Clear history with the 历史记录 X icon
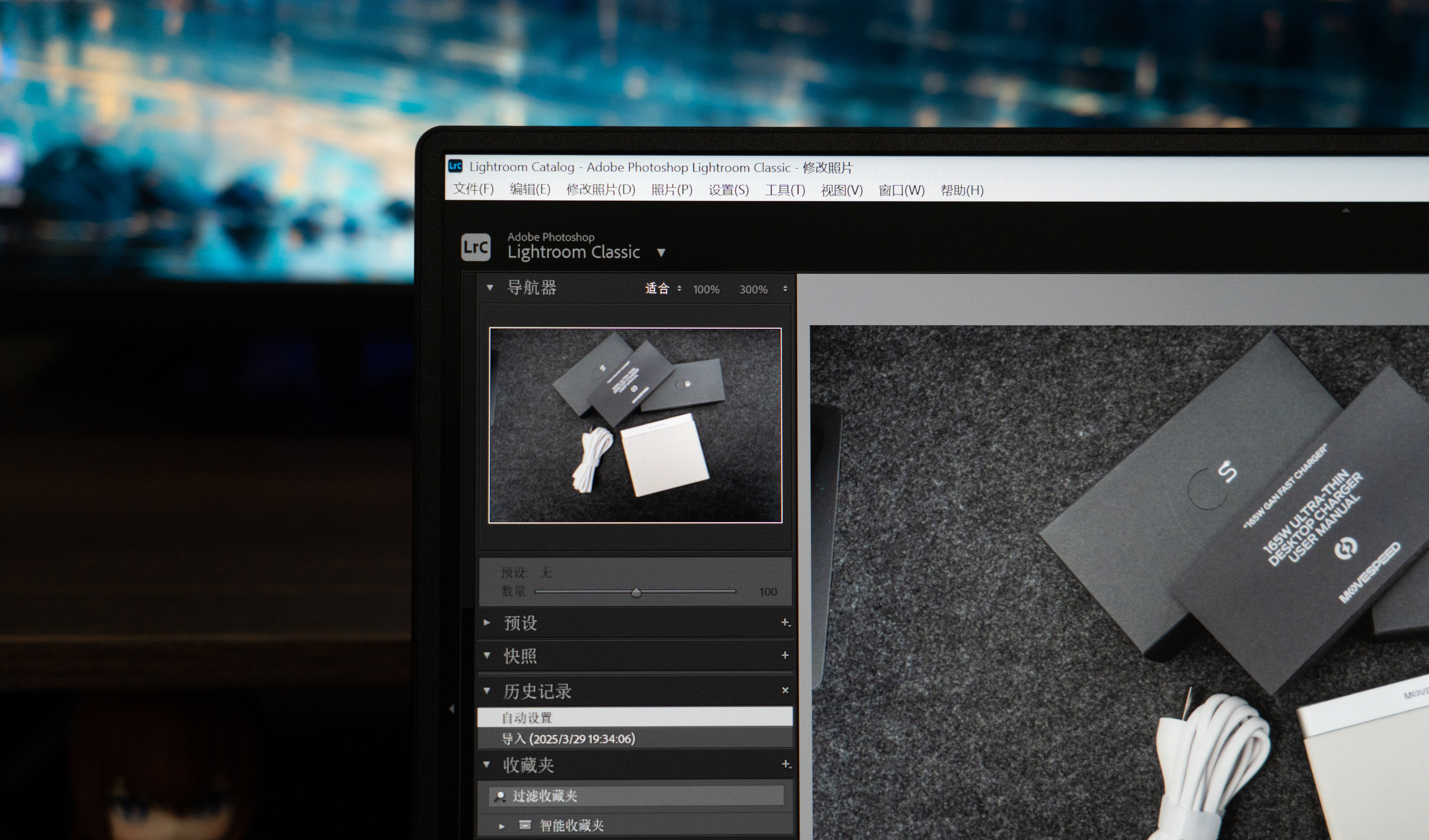 785,690
